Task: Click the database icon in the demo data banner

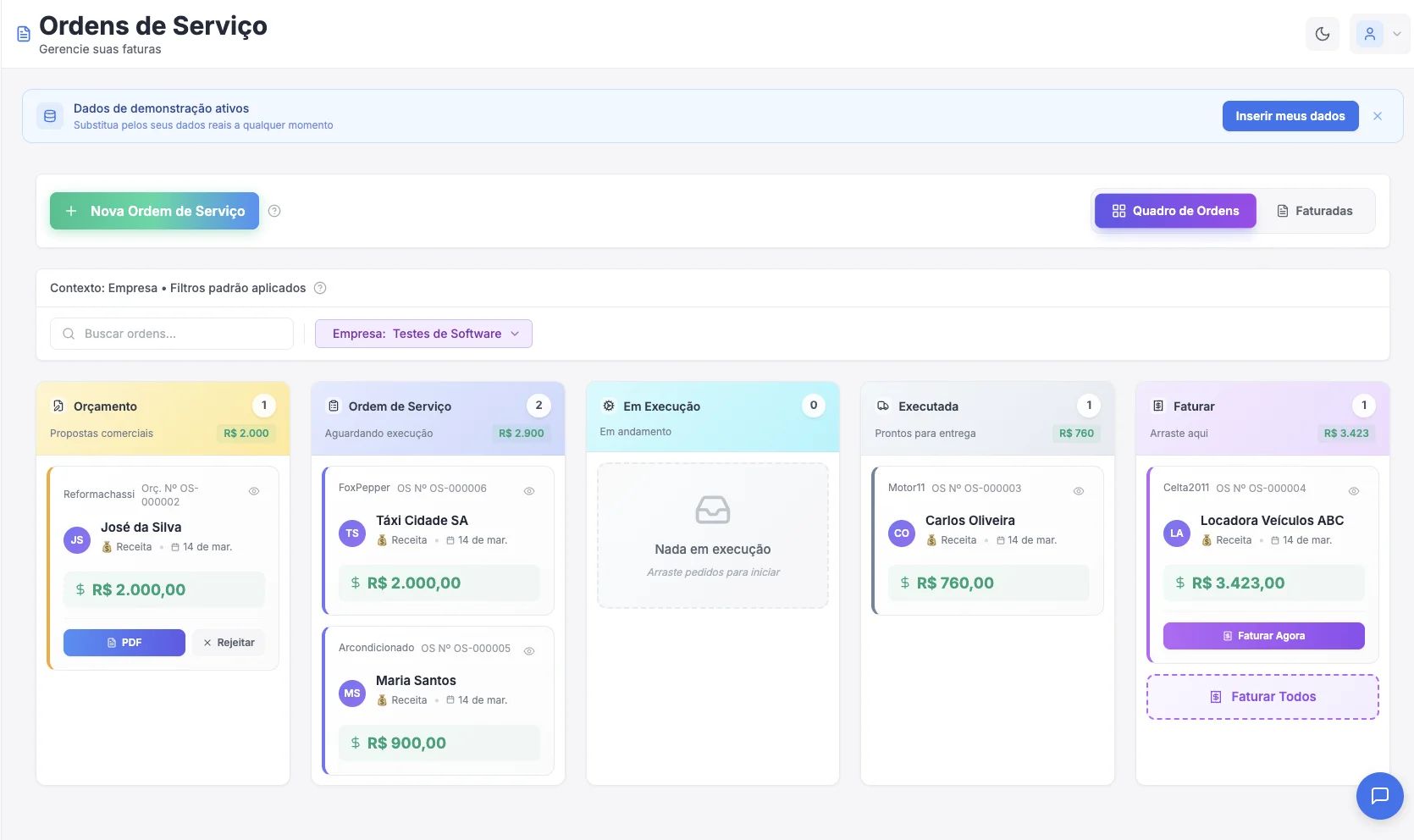Action: click(x=50, y=116)
